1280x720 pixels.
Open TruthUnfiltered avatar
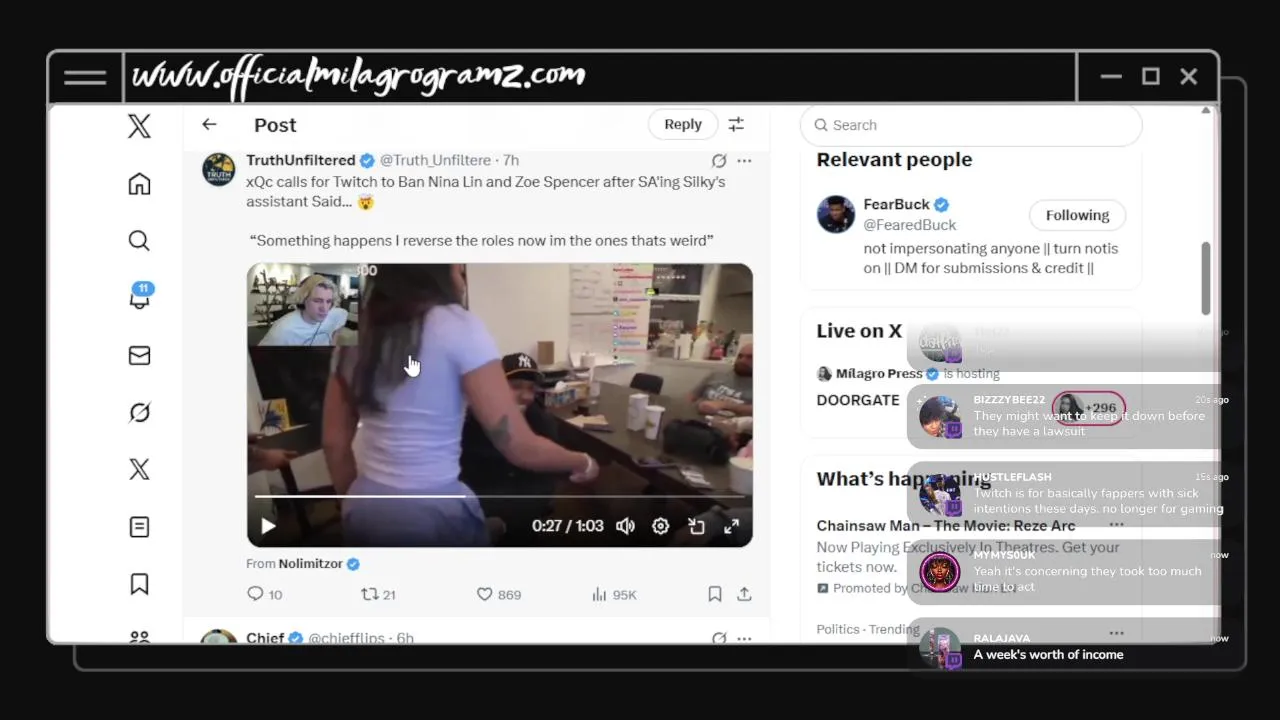pos(219,169)
